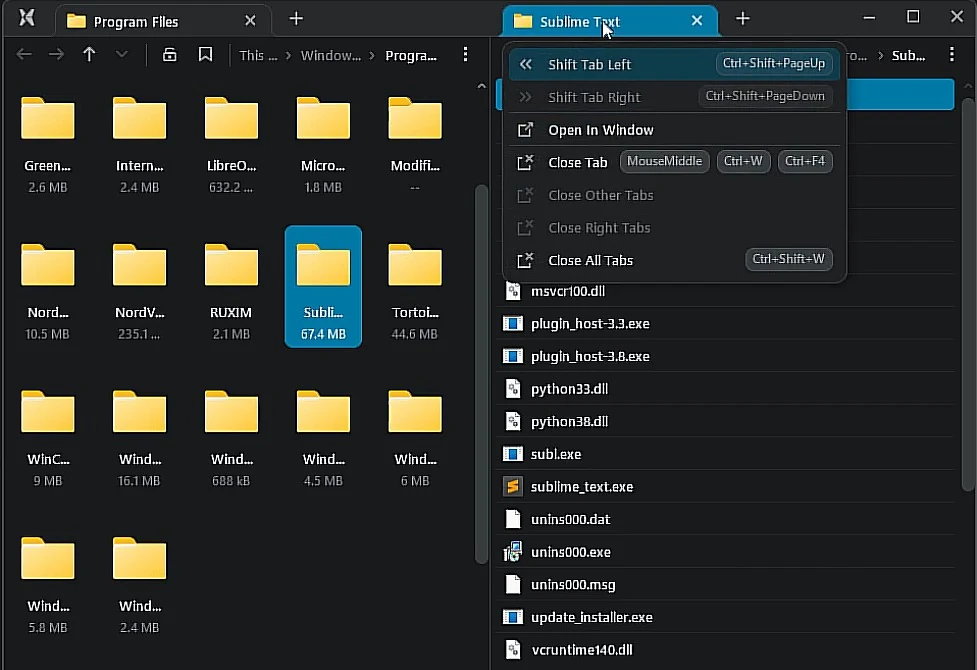
Task: Choose Shift Tab Right menu item
Action: (x=674, y=97)
